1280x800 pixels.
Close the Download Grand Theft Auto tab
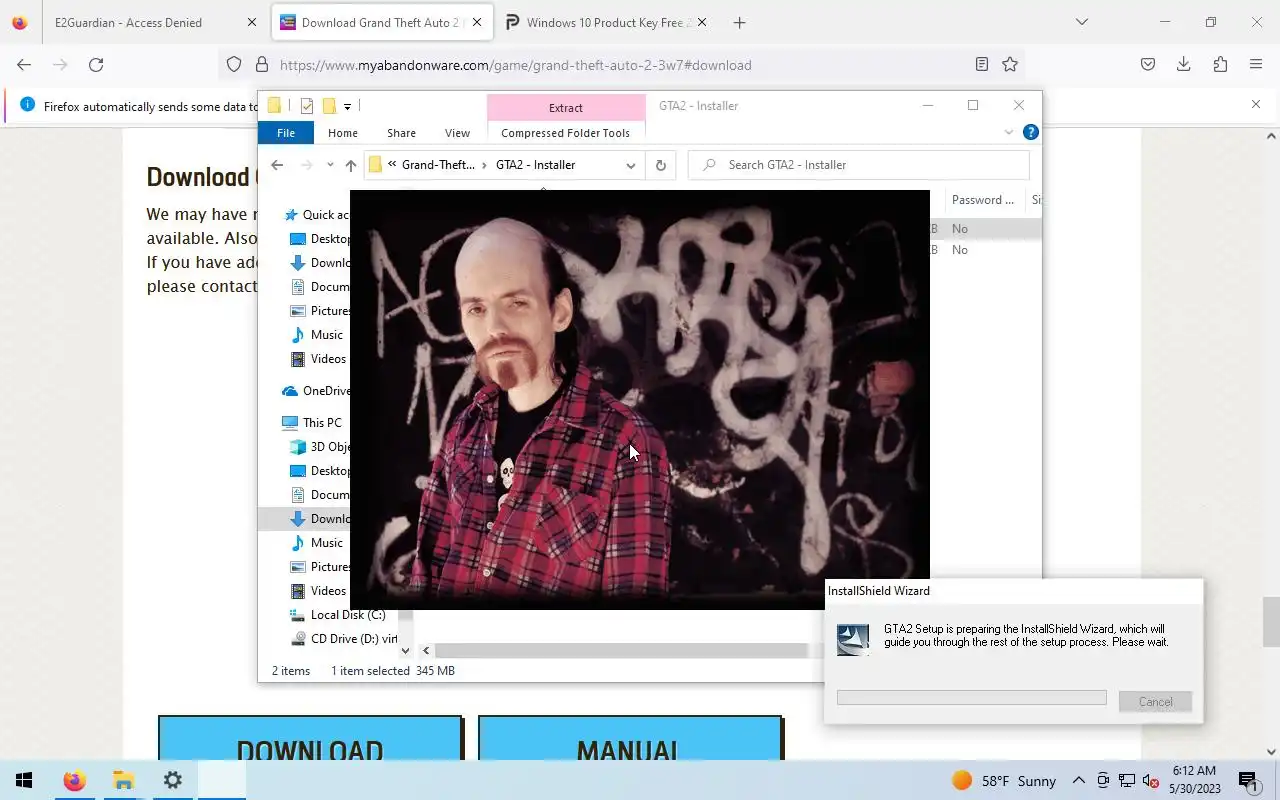[x=476, y=22]
